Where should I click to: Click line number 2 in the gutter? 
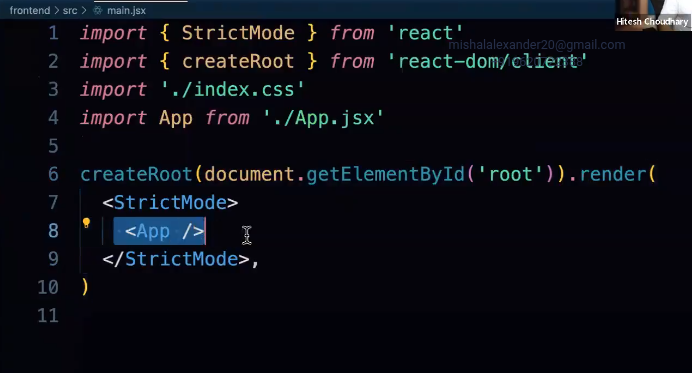(53, 61)
